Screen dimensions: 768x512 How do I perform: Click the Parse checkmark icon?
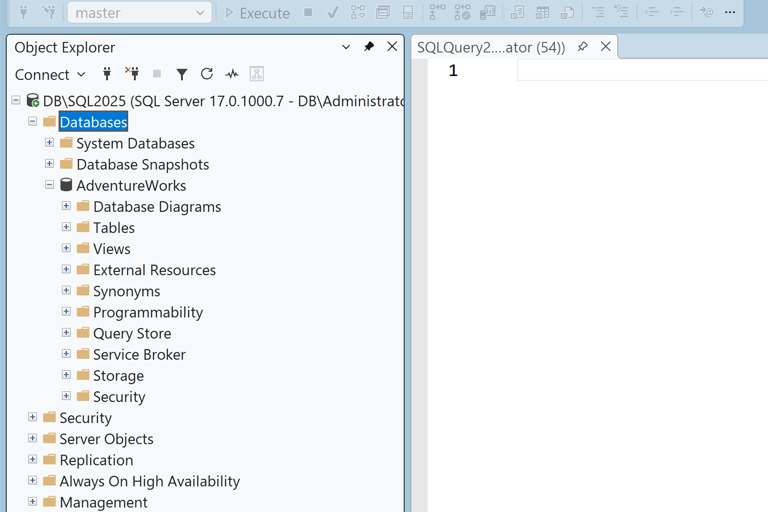coord(333,12)
